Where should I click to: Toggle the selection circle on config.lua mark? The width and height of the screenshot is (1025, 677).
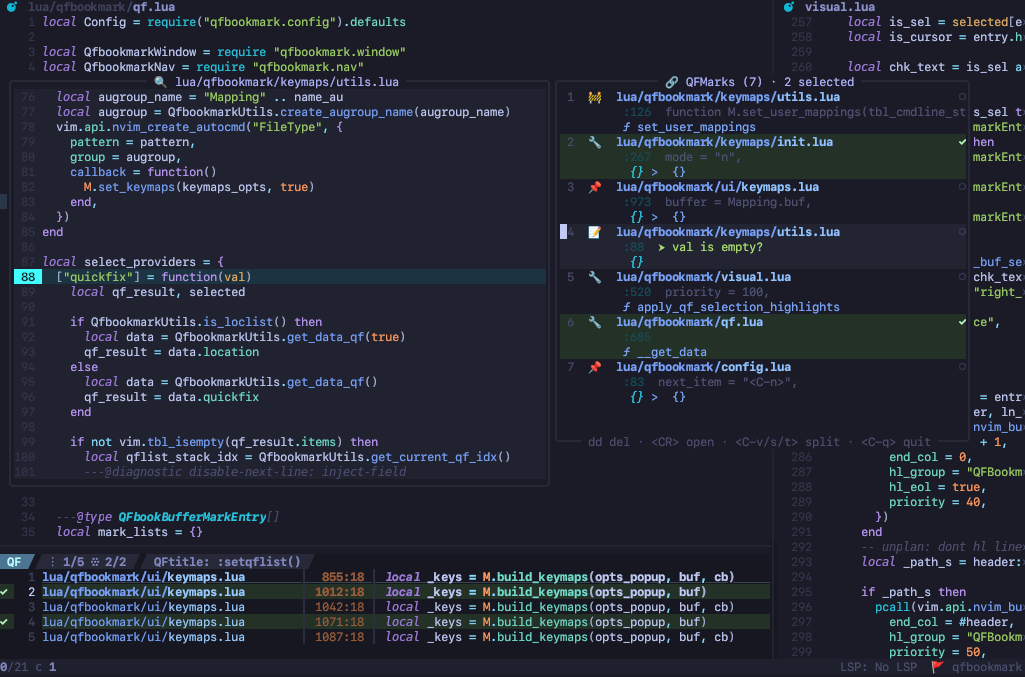pyautogui.click(x=962, y=367)
